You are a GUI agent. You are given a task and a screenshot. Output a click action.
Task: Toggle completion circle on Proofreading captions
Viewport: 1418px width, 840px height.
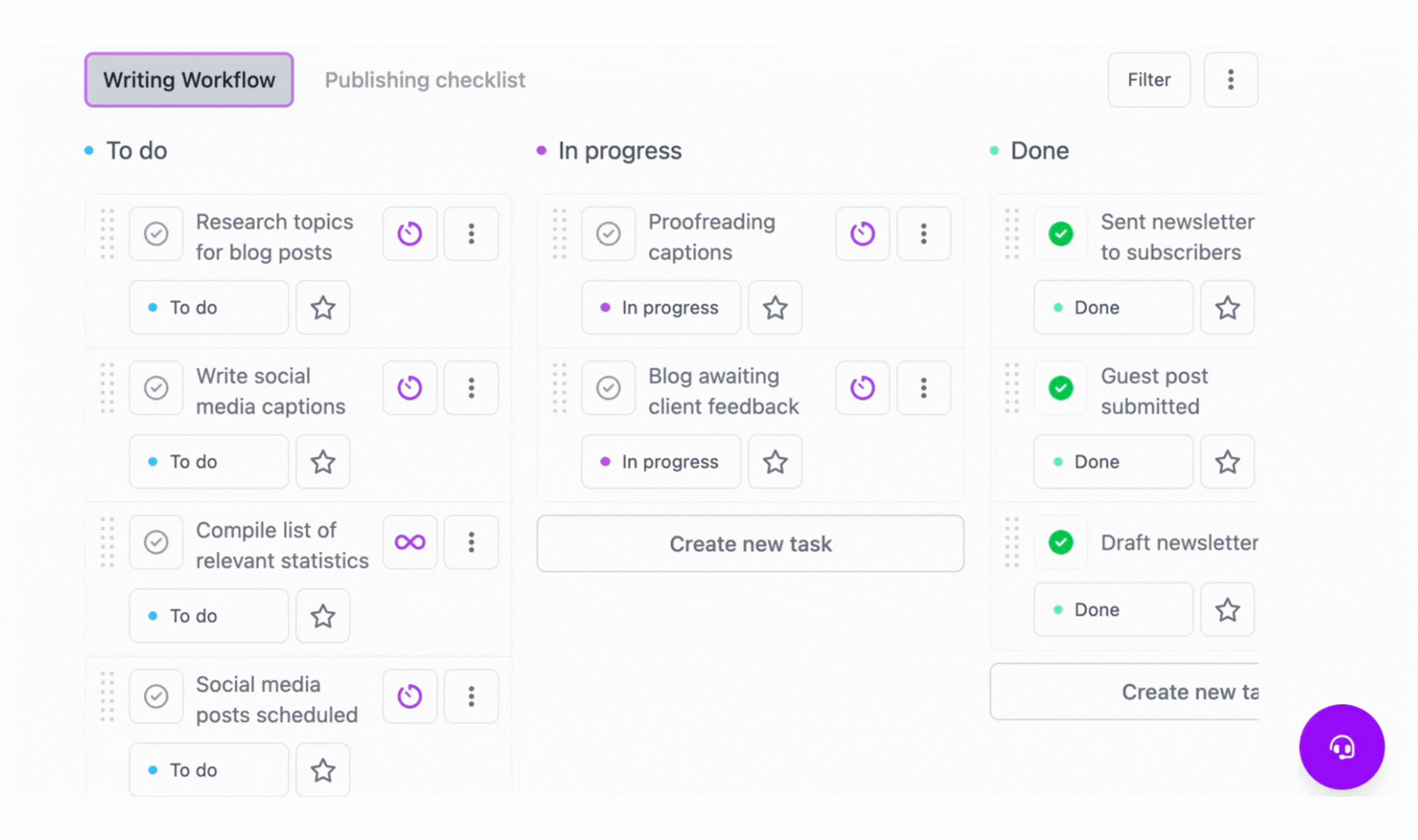609,234
